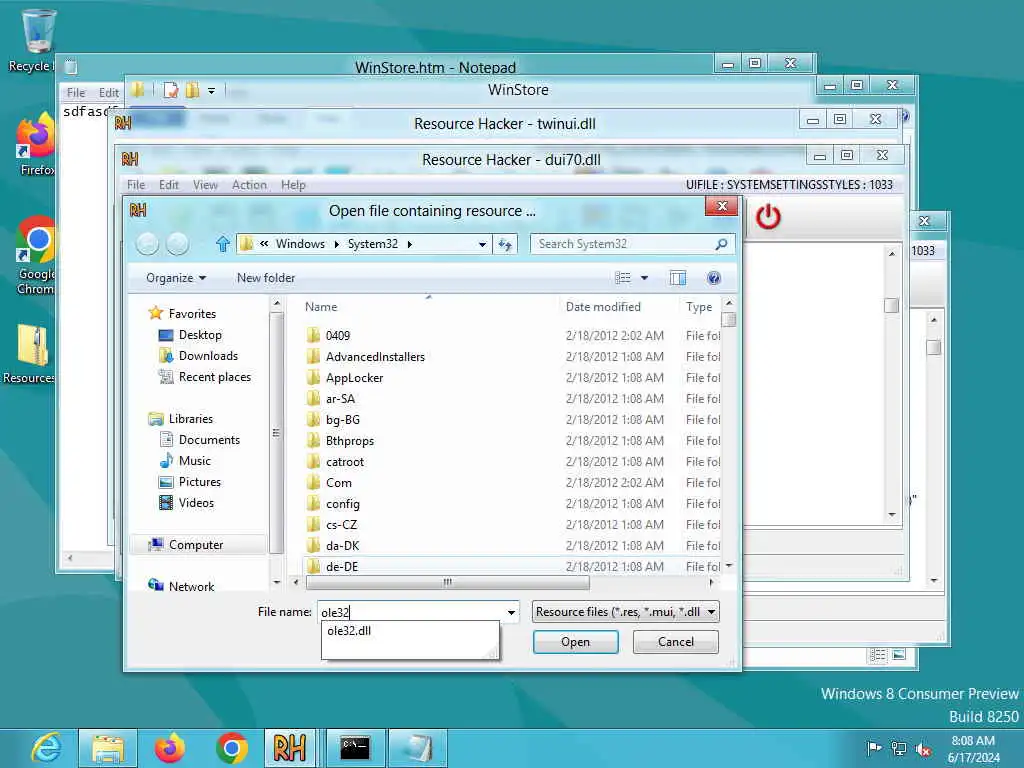1024x768 pixels.
Task: Open WinStore quick access toolbar dropdown
Action: (x=212, y=91)
